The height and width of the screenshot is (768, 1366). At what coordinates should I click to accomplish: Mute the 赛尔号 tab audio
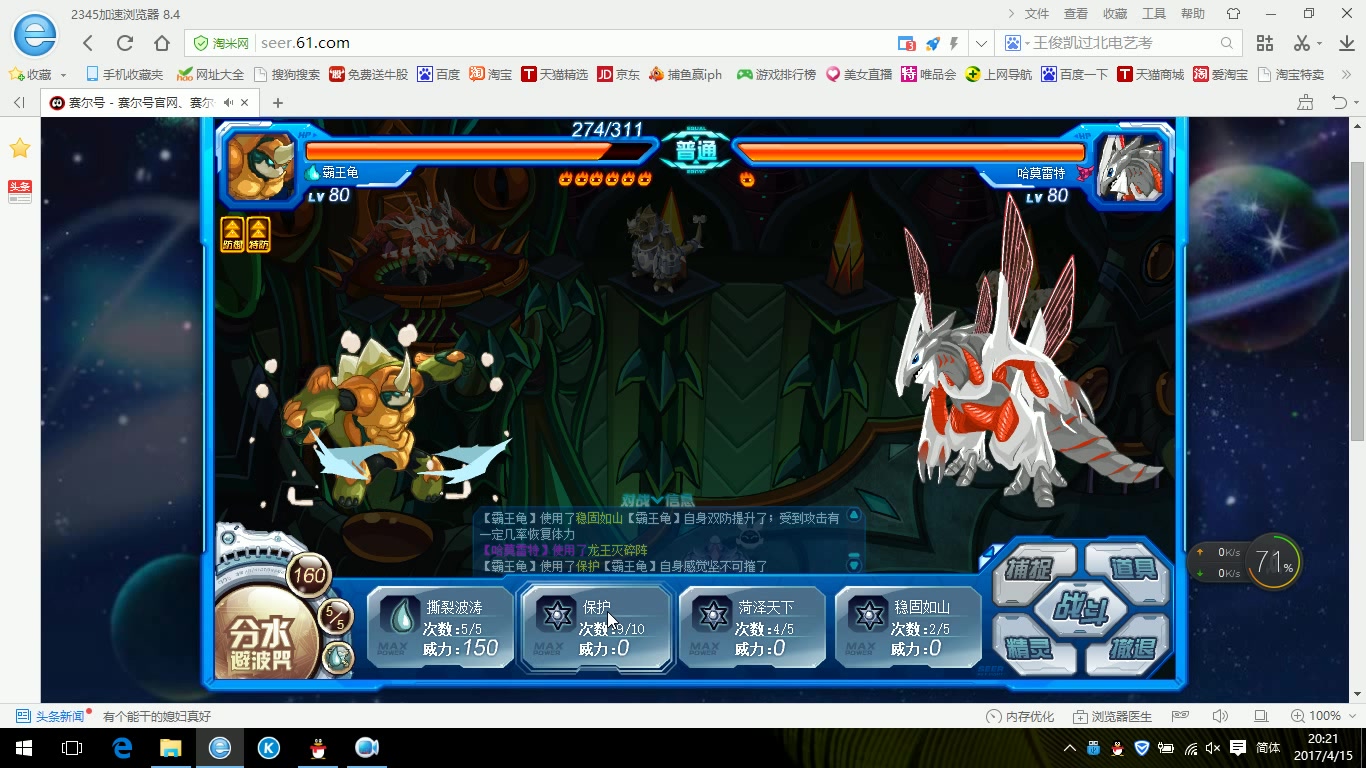[228, 102]
